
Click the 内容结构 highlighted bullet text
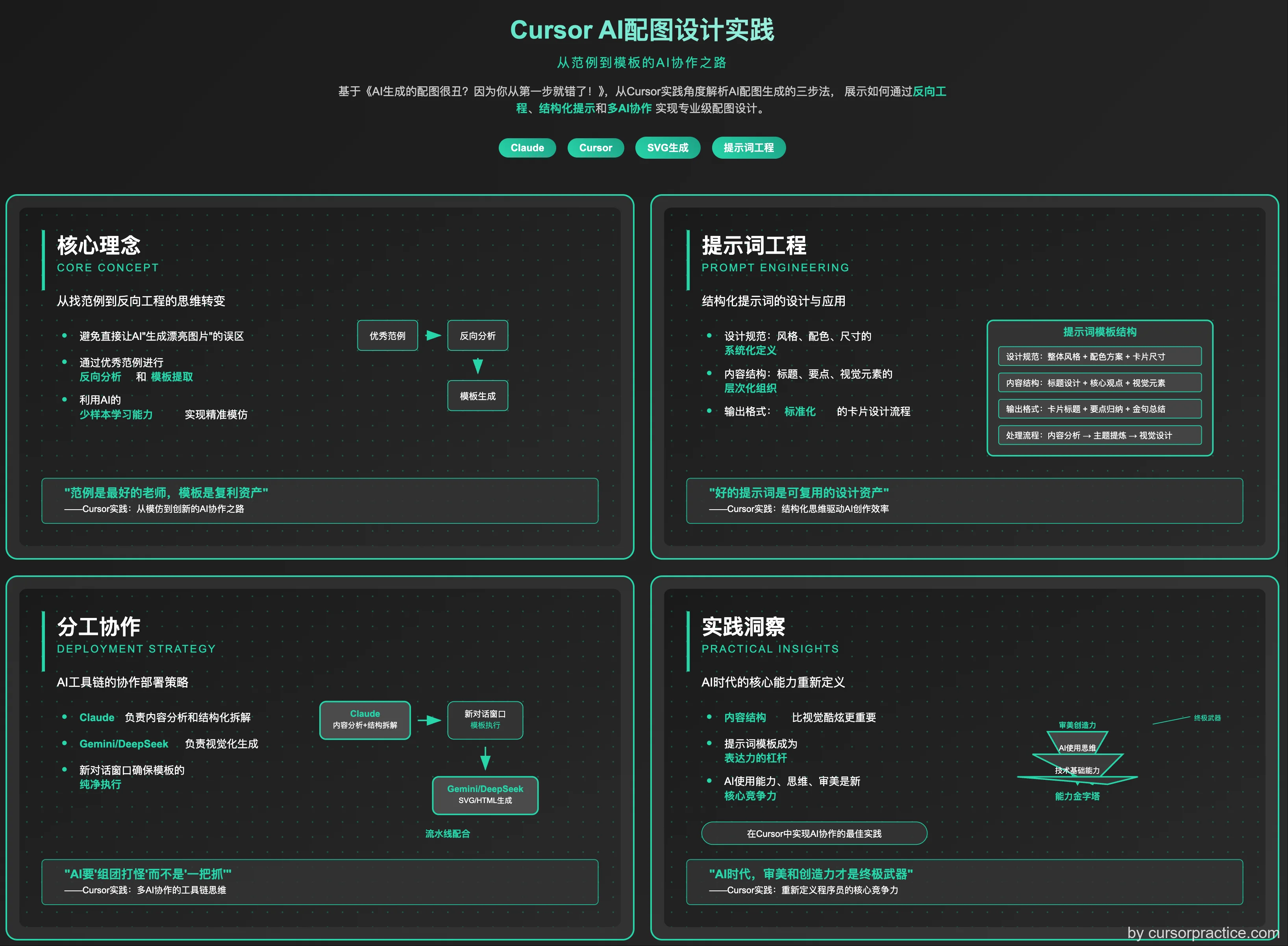[745, 717]
